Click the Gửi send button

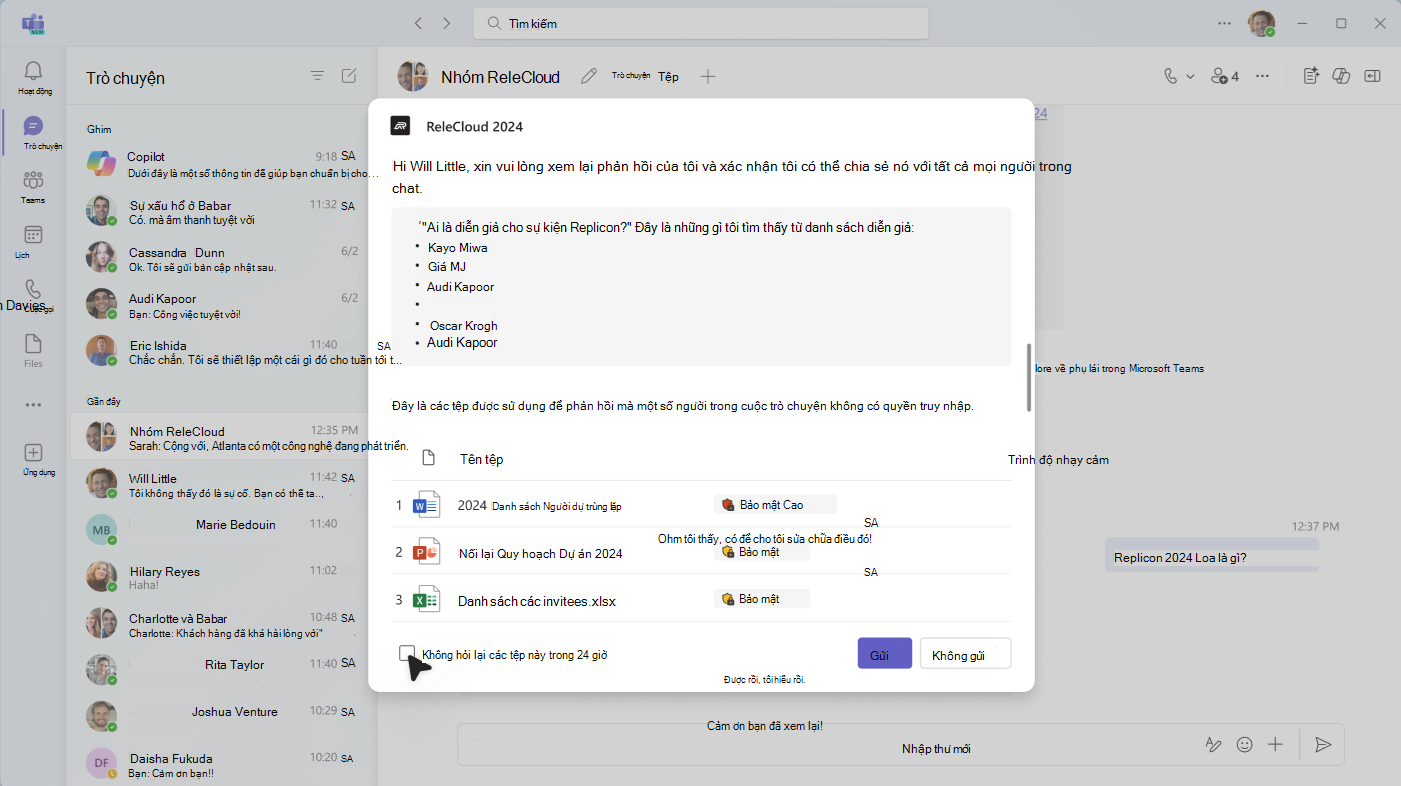(x=884, y=654)
